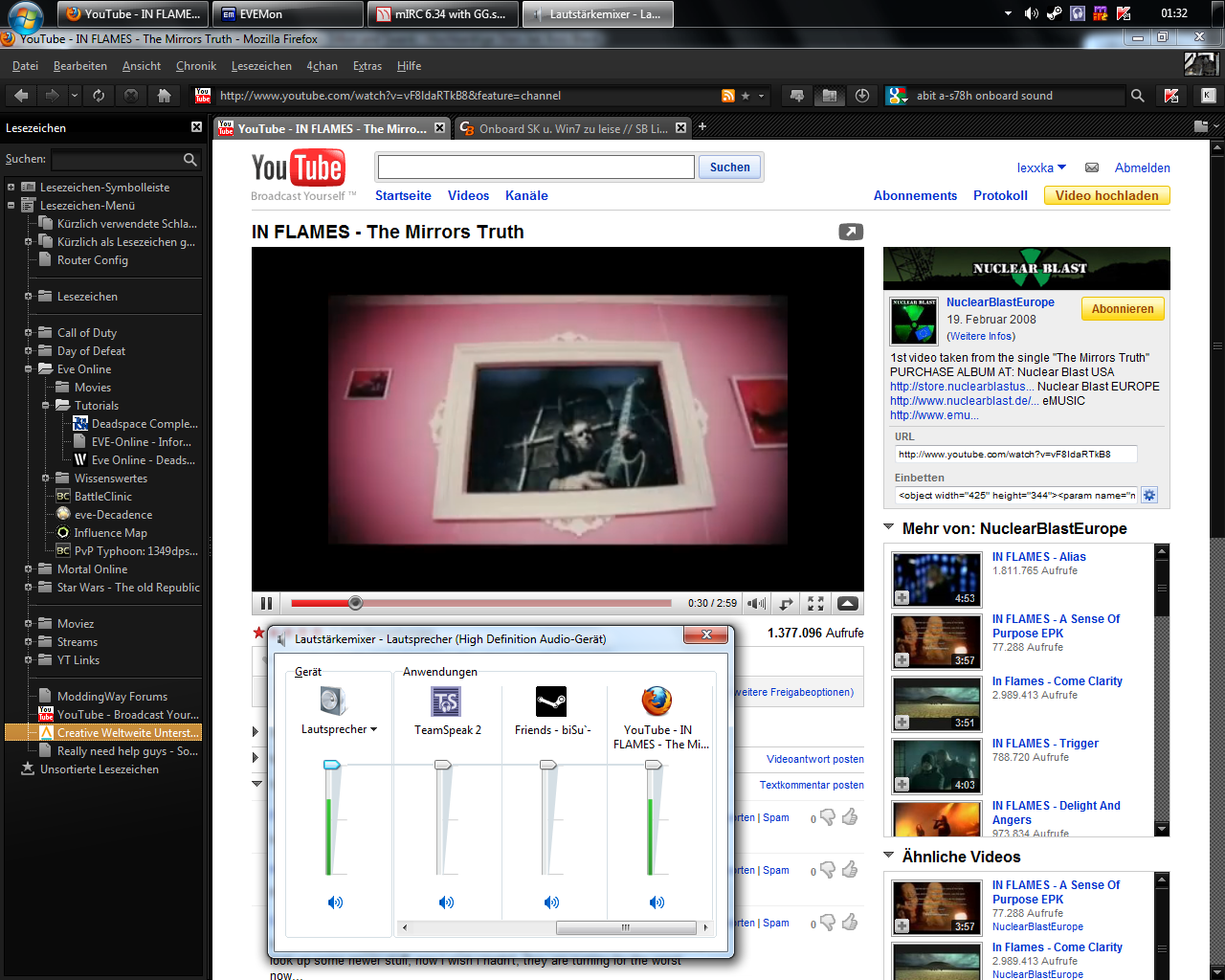Mute the YouTube Firefox entry in the mixer
Image resolution: width=1225 pixels, height=980 pixels.
click(x=657, y=902)
